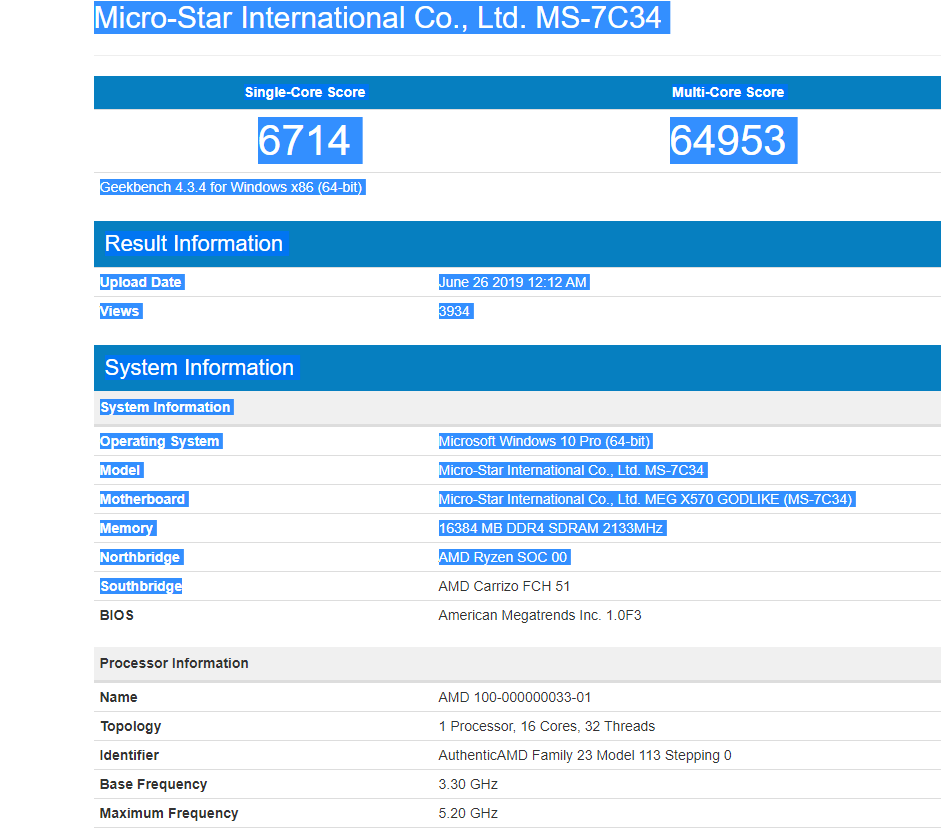This screenshot has width=952, height=831.
Task: Click the MEG X570 GODLIKE motherboard value
Action: pos(647,500)
